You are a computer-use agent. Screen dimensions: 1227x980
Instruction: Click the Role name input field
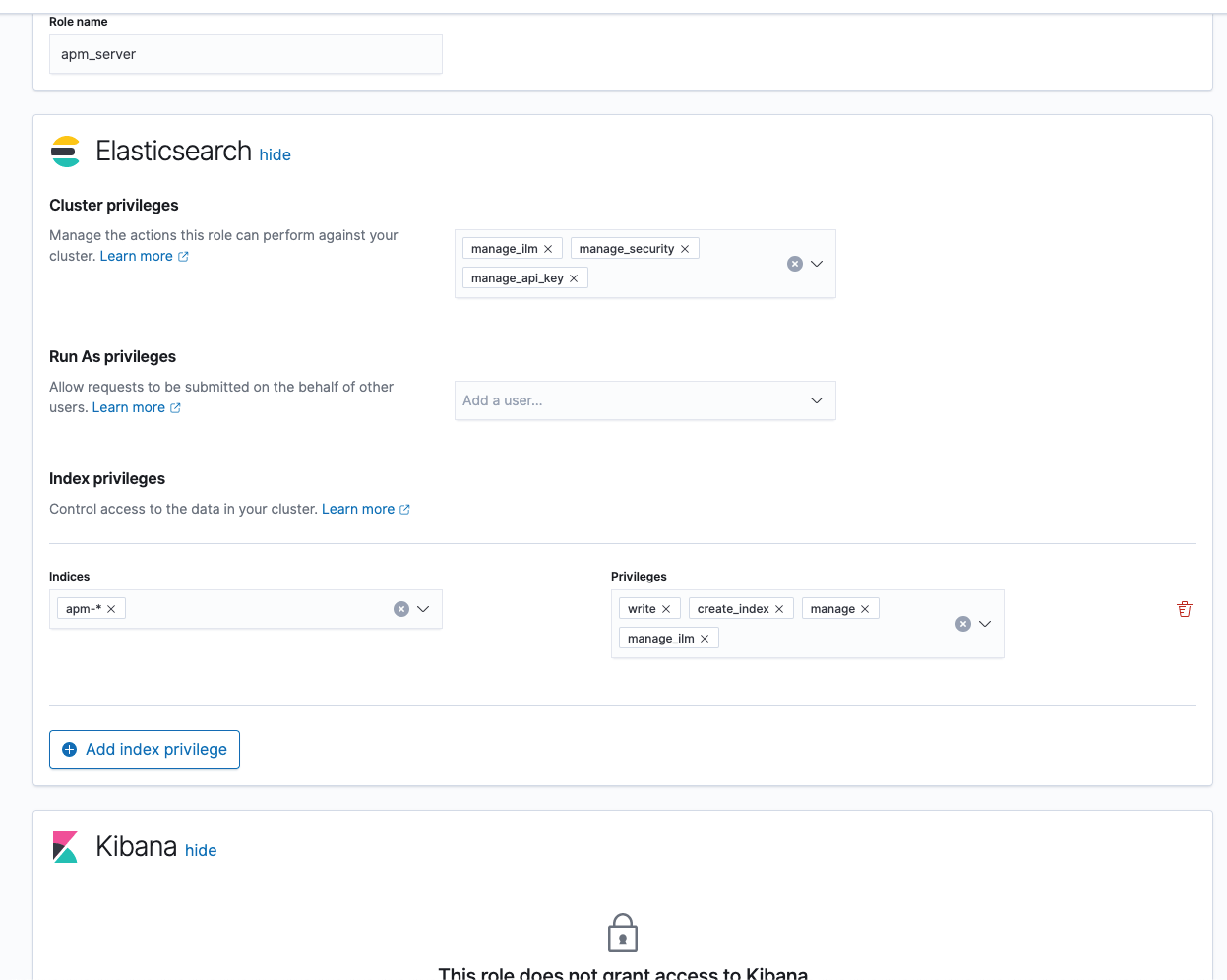[x=246, y=54]
